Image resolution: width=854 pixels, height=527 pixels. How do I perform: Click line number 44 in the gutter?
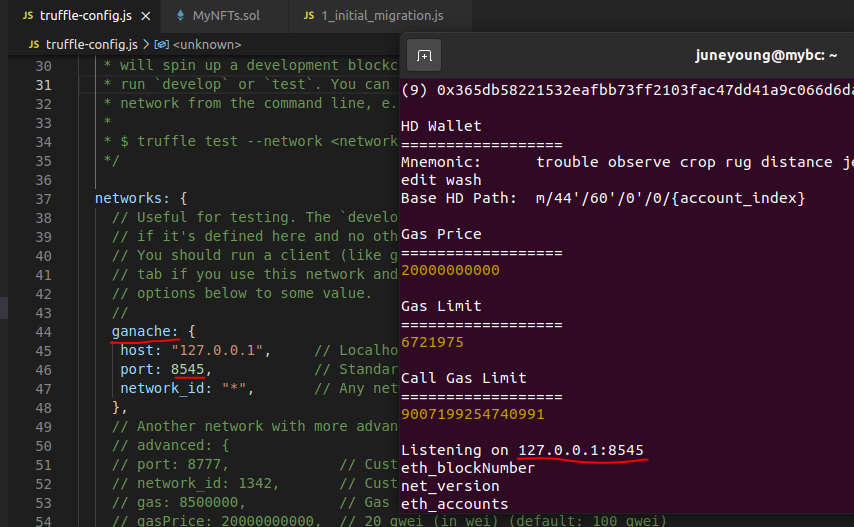click(x=44, y=332)
